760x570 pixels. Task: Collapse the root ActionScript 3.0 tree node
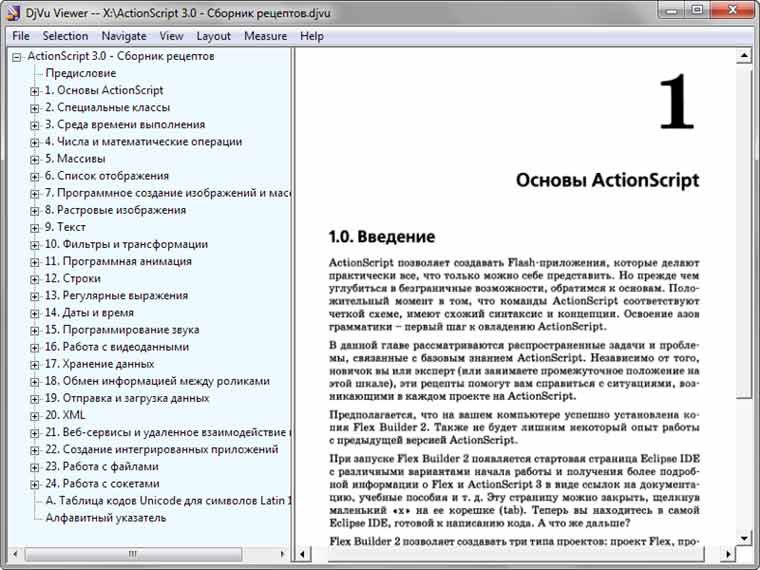[17, 57]
